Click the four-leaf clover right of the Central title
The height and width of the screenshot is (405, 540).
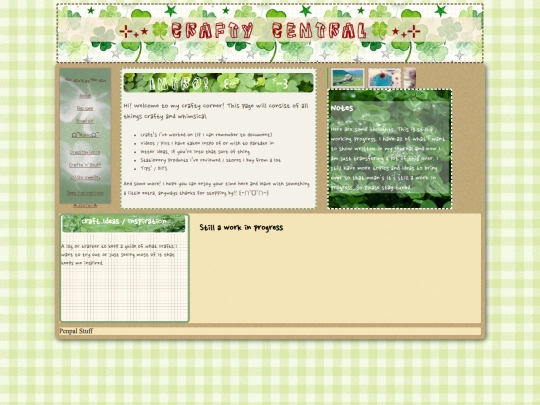pyautogui.click(x=380, y=31)
